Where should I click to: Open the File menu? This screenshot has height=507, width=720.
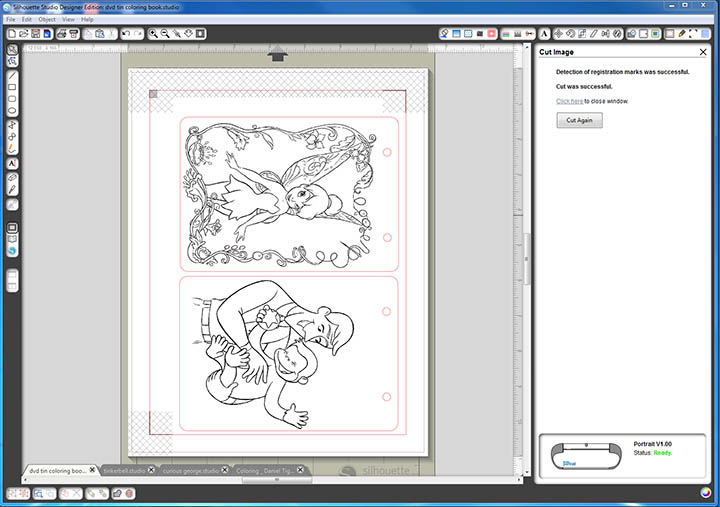pyautogui.click(x=11, y=19)
